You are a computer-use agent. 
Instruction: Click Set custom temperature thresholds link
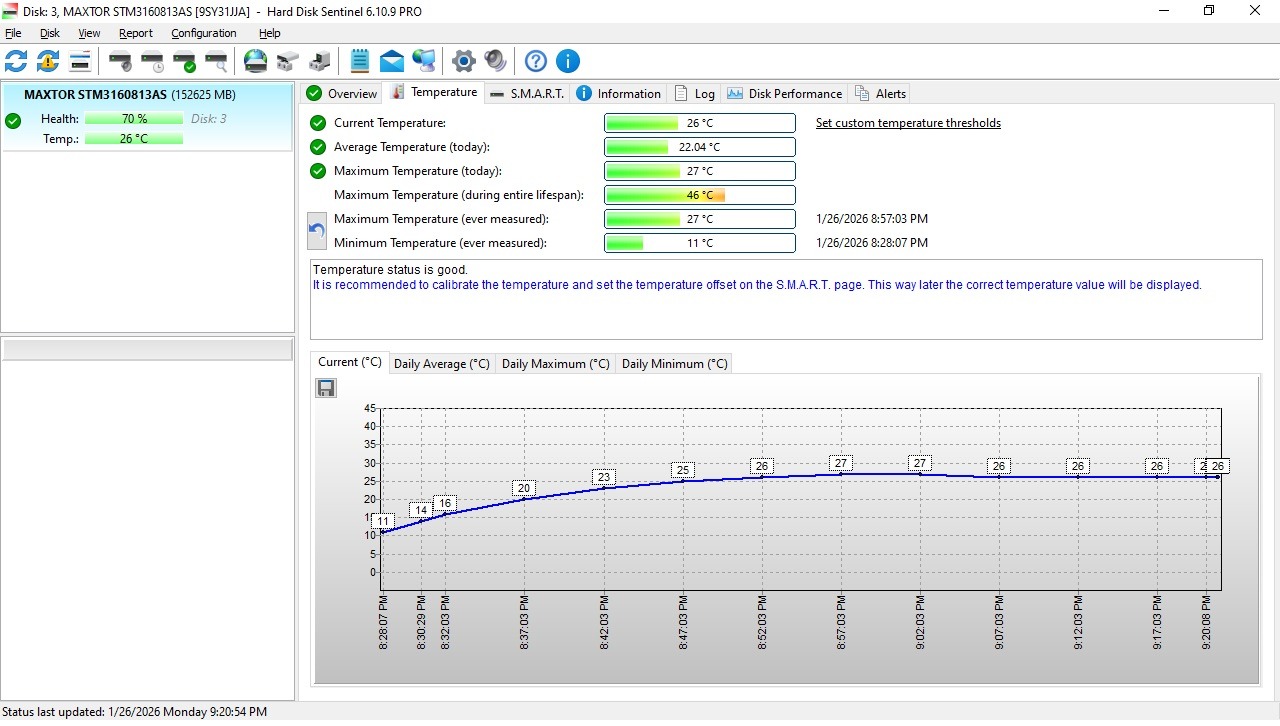(x=908, y=123)
